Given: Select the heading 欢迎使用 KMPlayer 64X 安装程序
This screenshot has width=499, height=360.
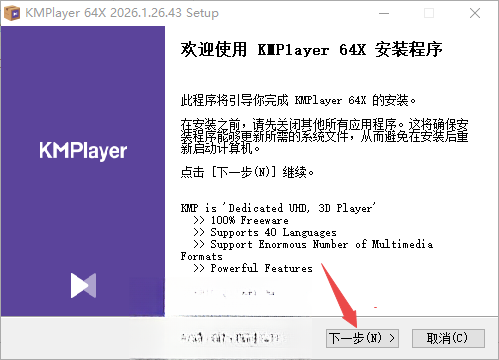Looking at the screenshot, I should [311, 50].
